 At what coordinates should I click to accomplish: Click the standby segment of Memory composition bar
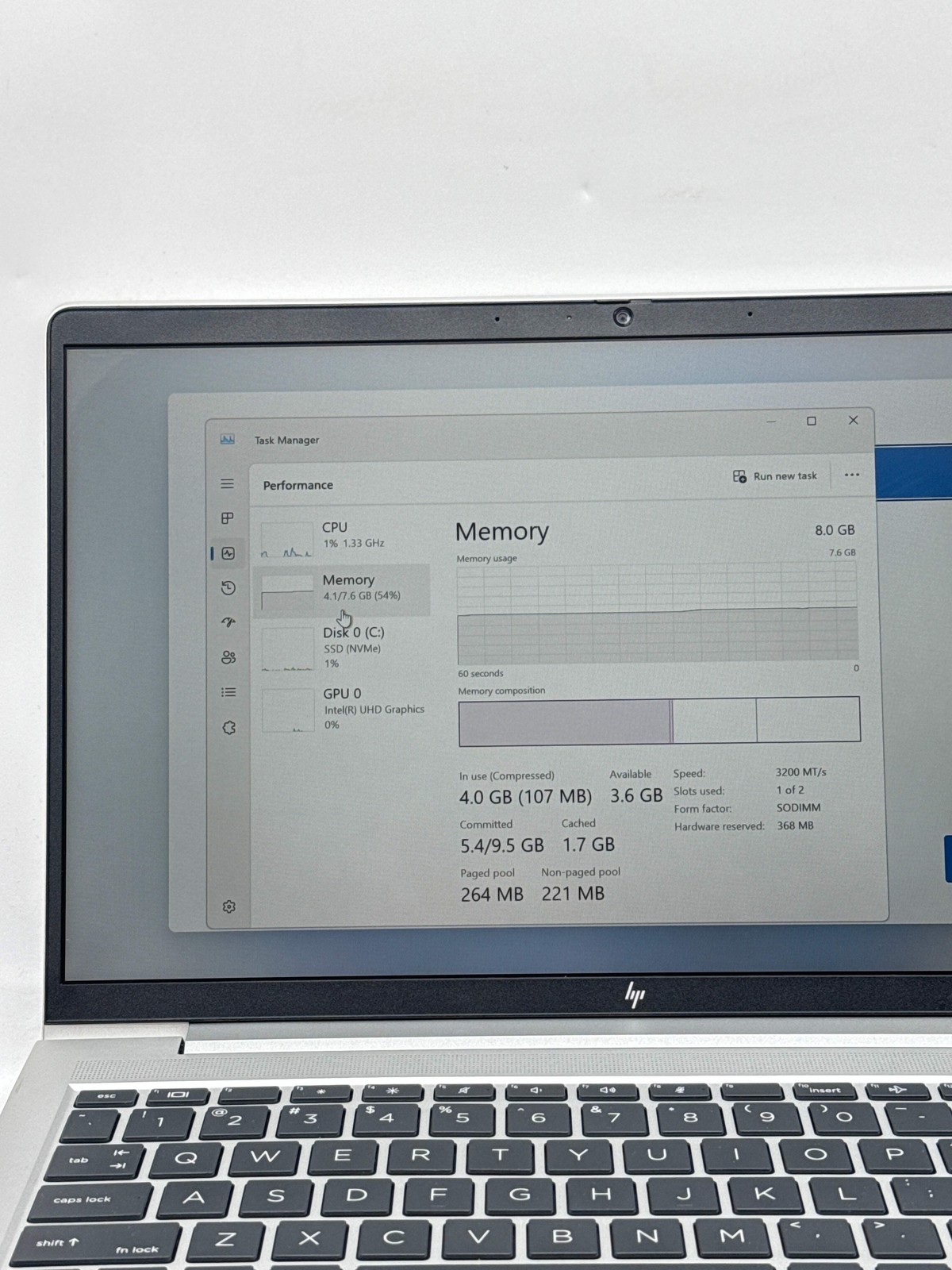714,720
